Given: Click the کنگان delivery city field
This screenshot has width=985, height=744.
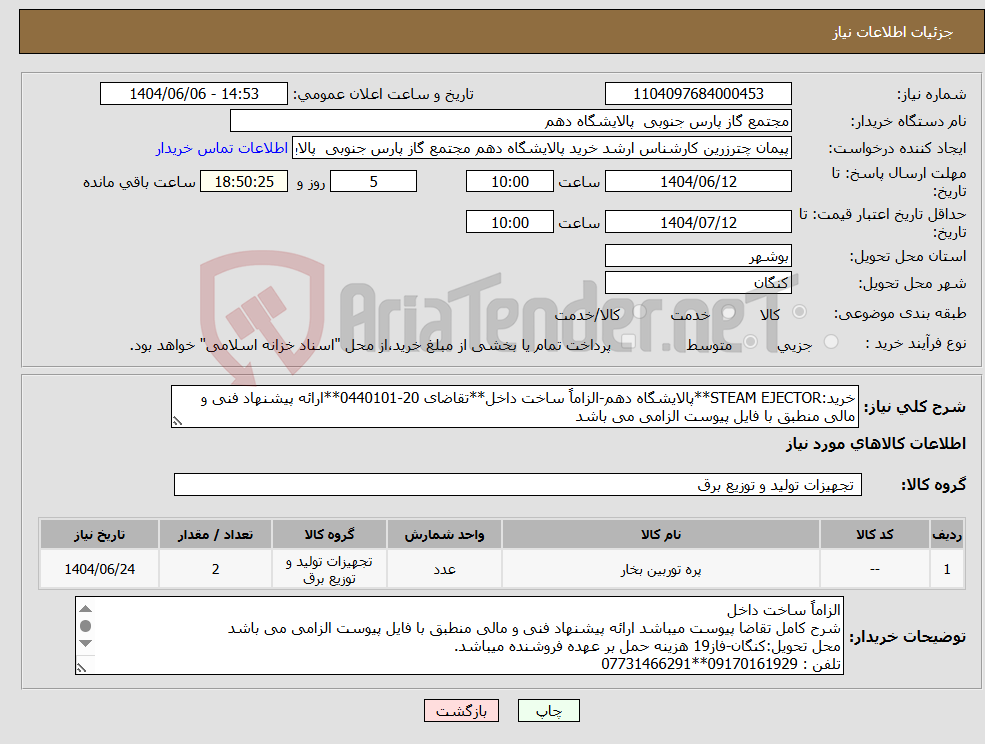Looking at the screenshot, I should pyautogui.click(x=698, y=282).
